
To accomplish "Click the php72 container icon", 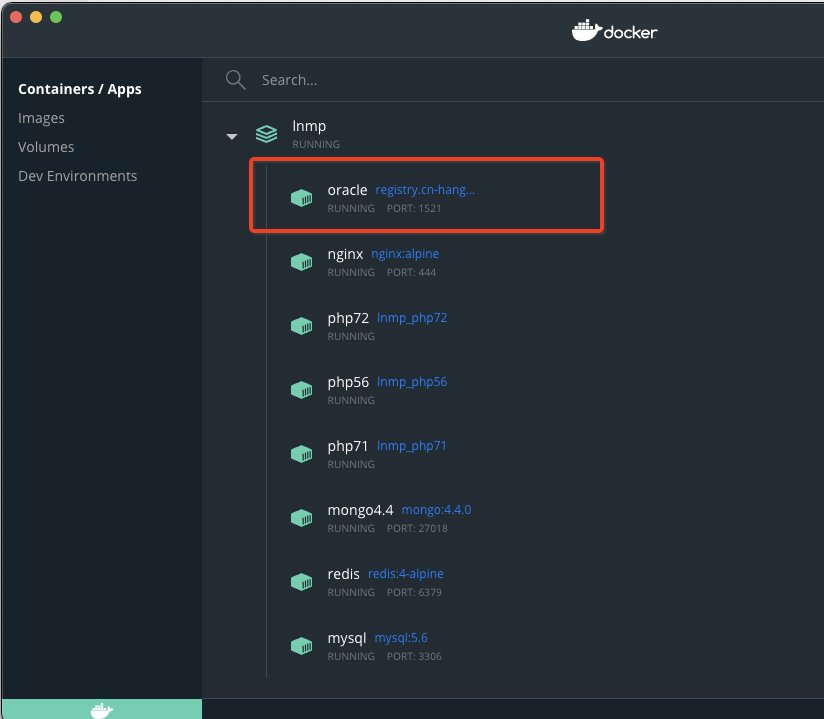I will pyautogui.click(x=301, y=326).
